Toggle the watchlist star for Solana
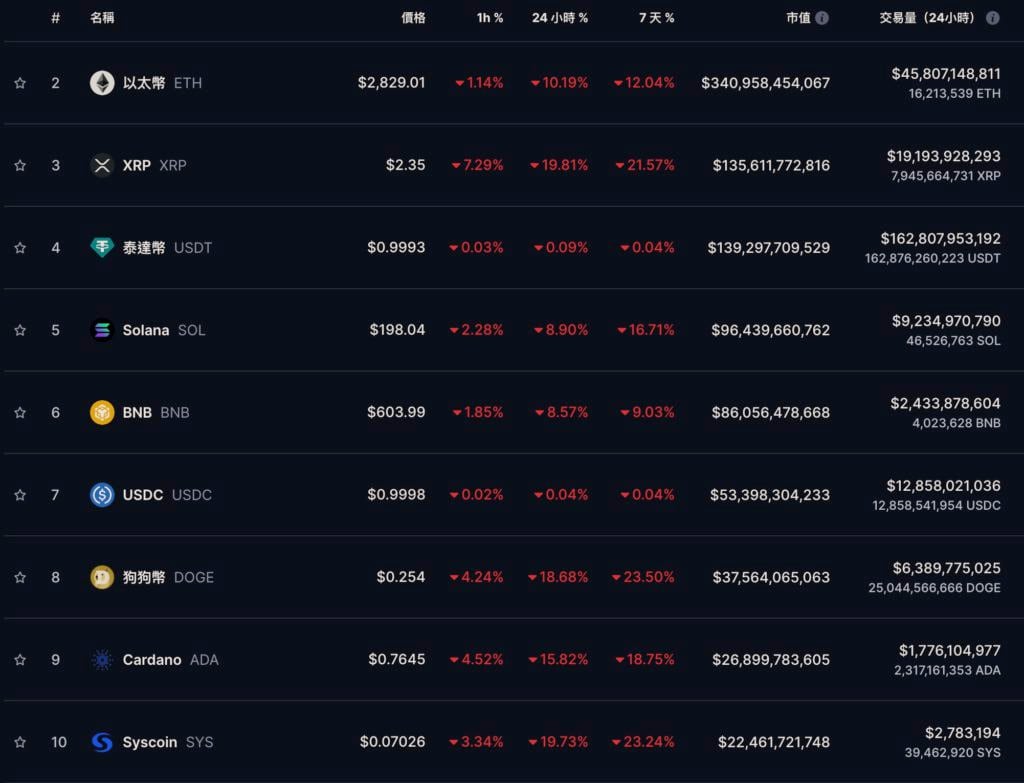Viewport: 1024px width, 783px height. pos(20,330)
